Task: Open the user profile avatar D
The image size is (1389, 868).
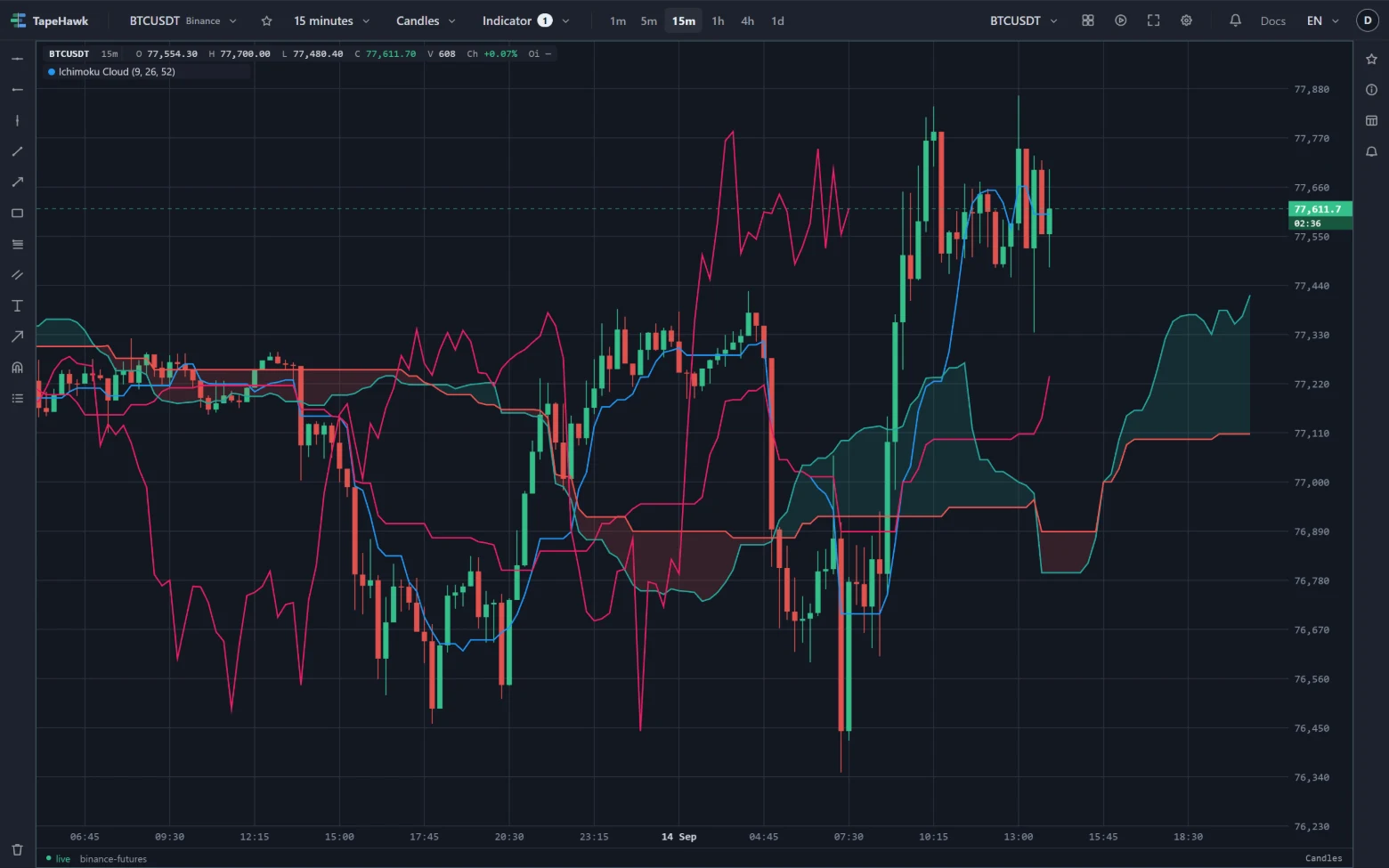Action: pyautogui.click(x=1368, y=20)
